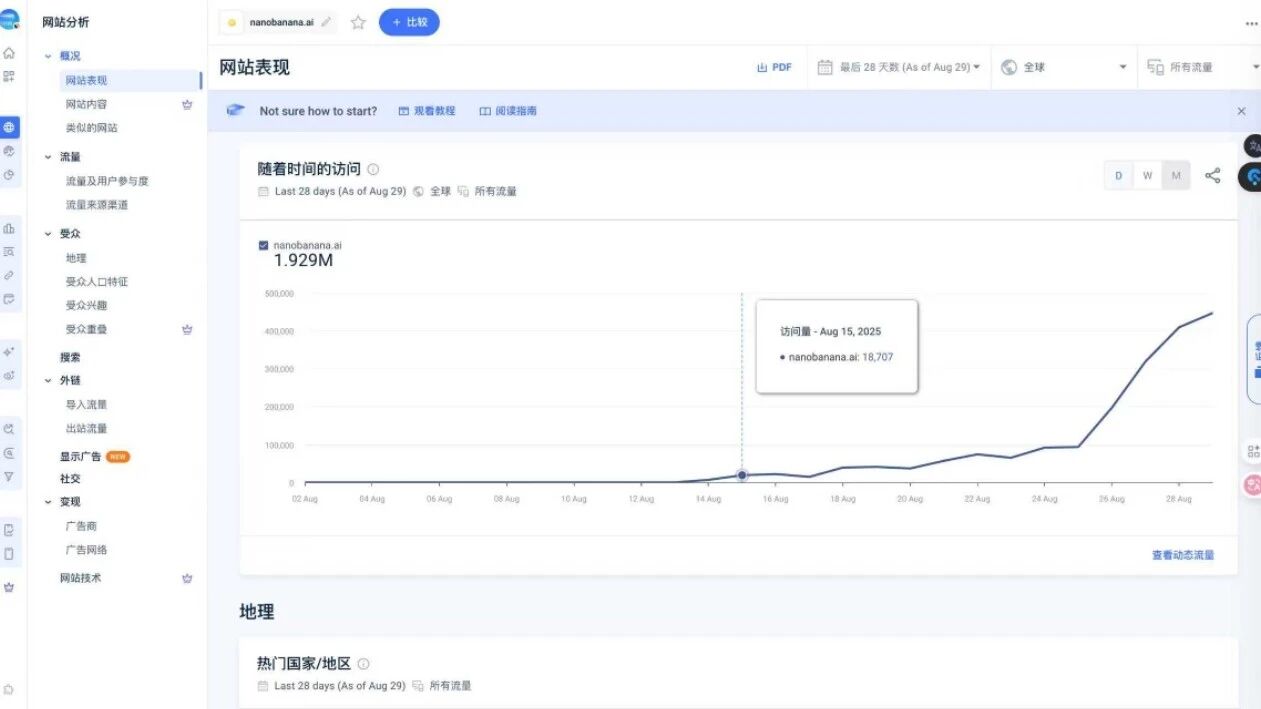
Task: Click the crown icon next to 网站技术
Action: tap(187, 578)
